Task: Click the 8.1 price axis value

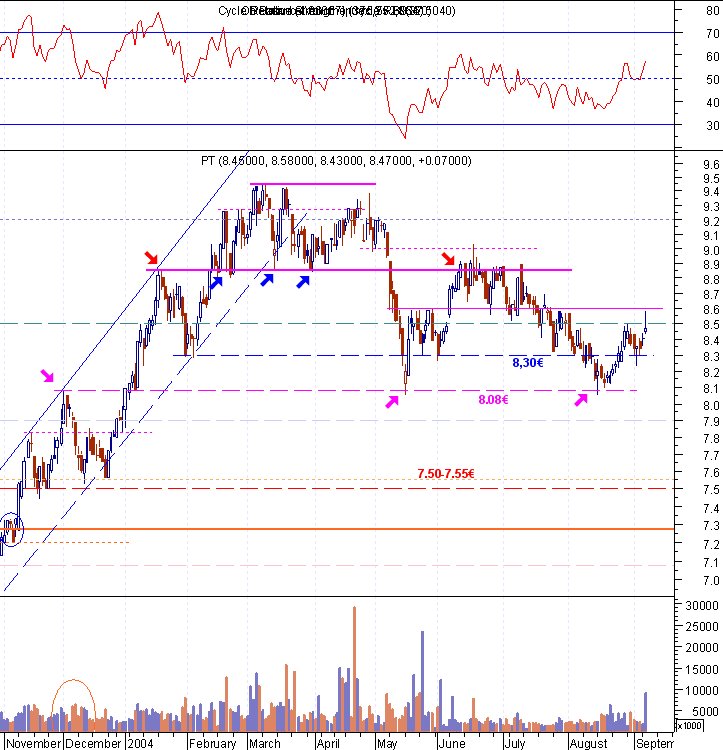Action: tap(711, 389)
